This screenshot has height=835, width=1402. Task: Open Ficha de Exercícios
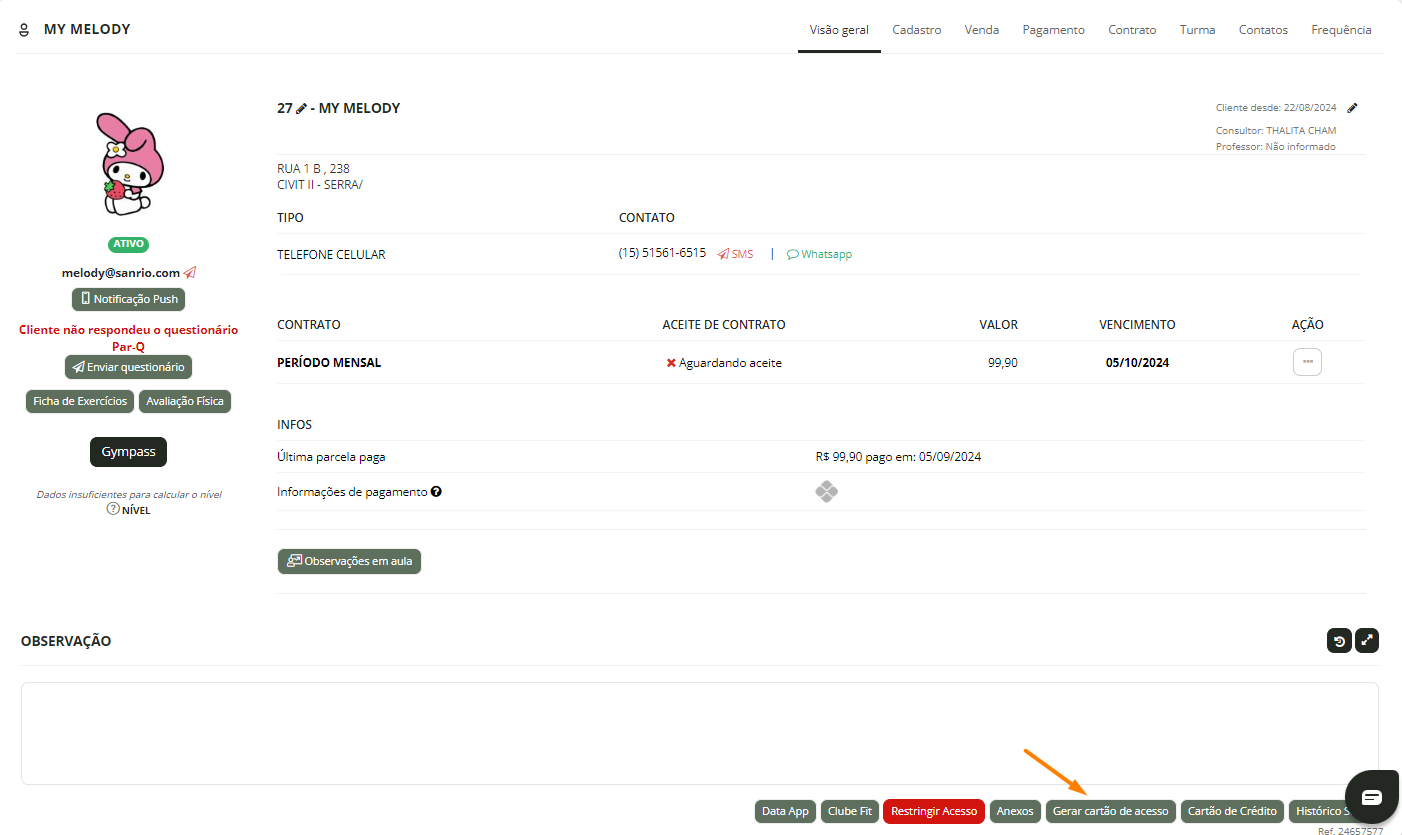[x=80, y=401]
